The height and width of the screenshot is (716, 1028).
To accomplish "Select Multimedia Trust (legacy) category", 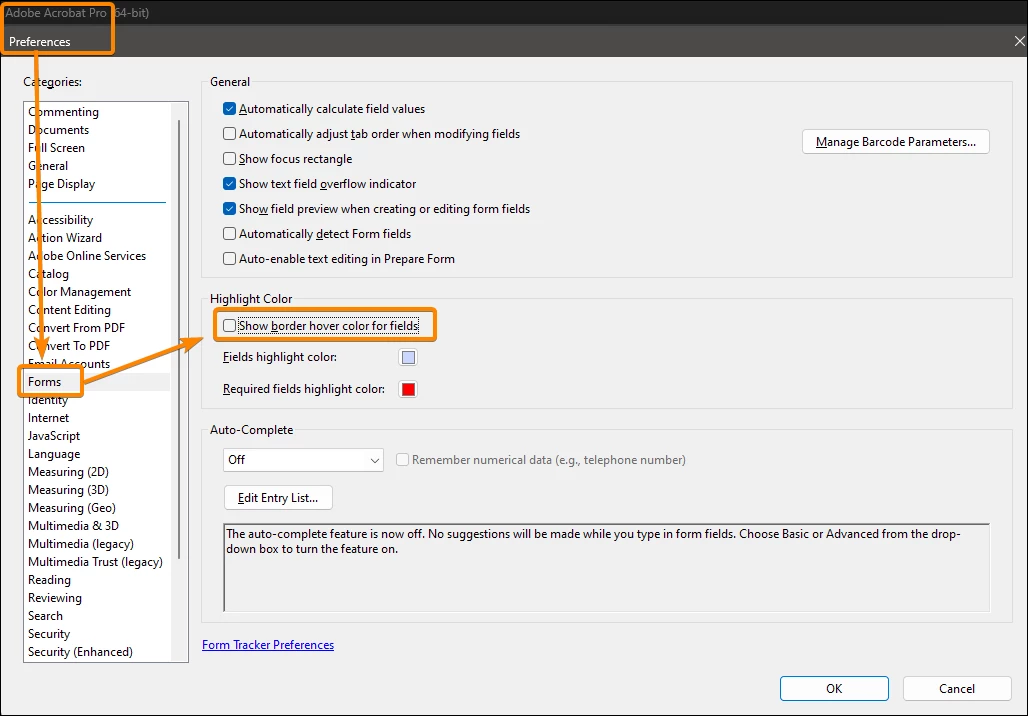I will 95,562.
